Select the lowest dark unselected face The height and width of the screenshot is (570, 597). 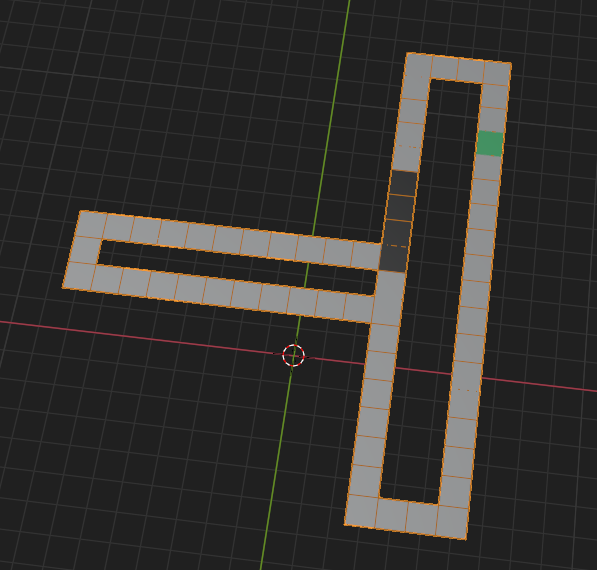tap(394, 258)
